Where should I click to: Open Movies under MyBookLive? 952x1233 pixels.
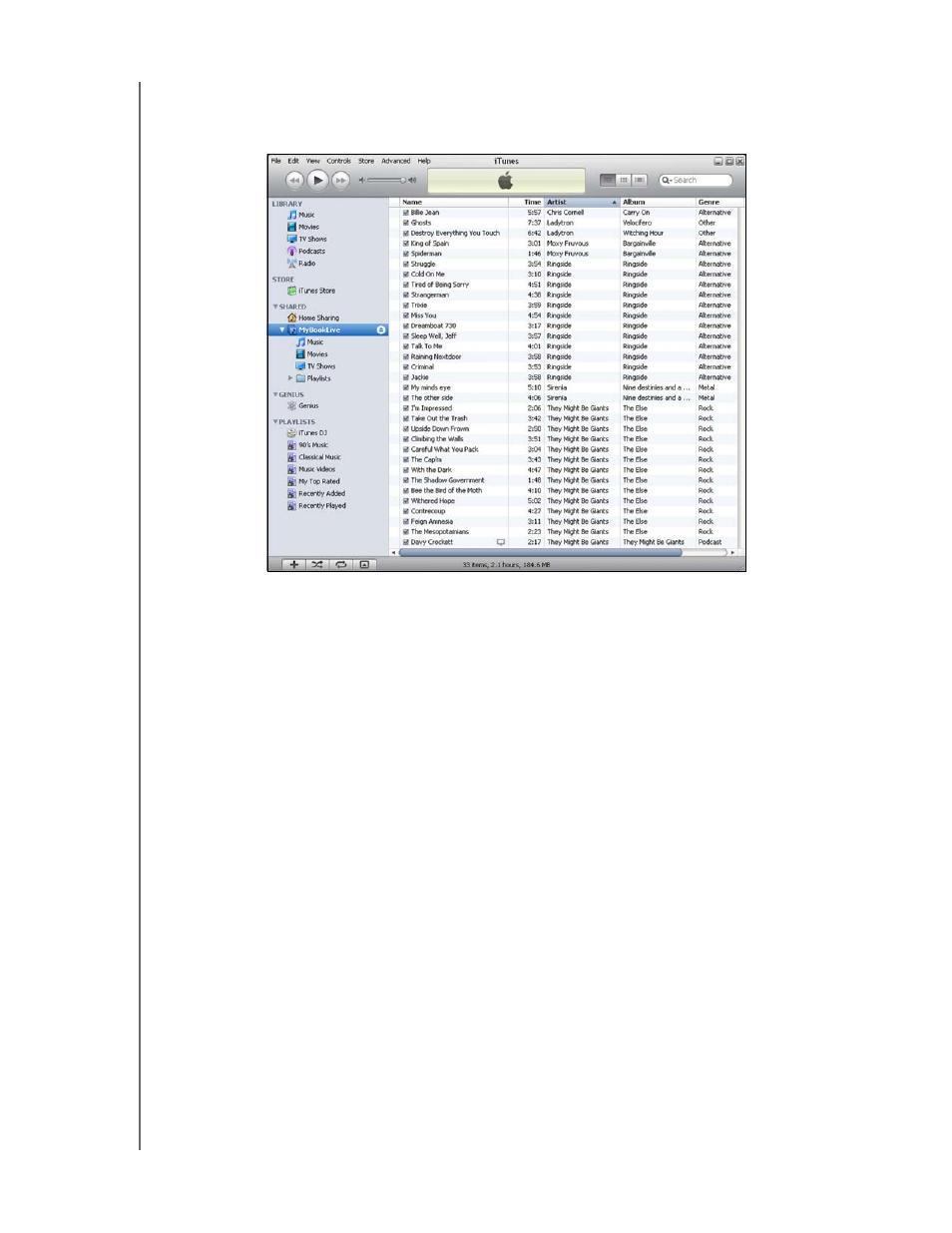[311, 353]
